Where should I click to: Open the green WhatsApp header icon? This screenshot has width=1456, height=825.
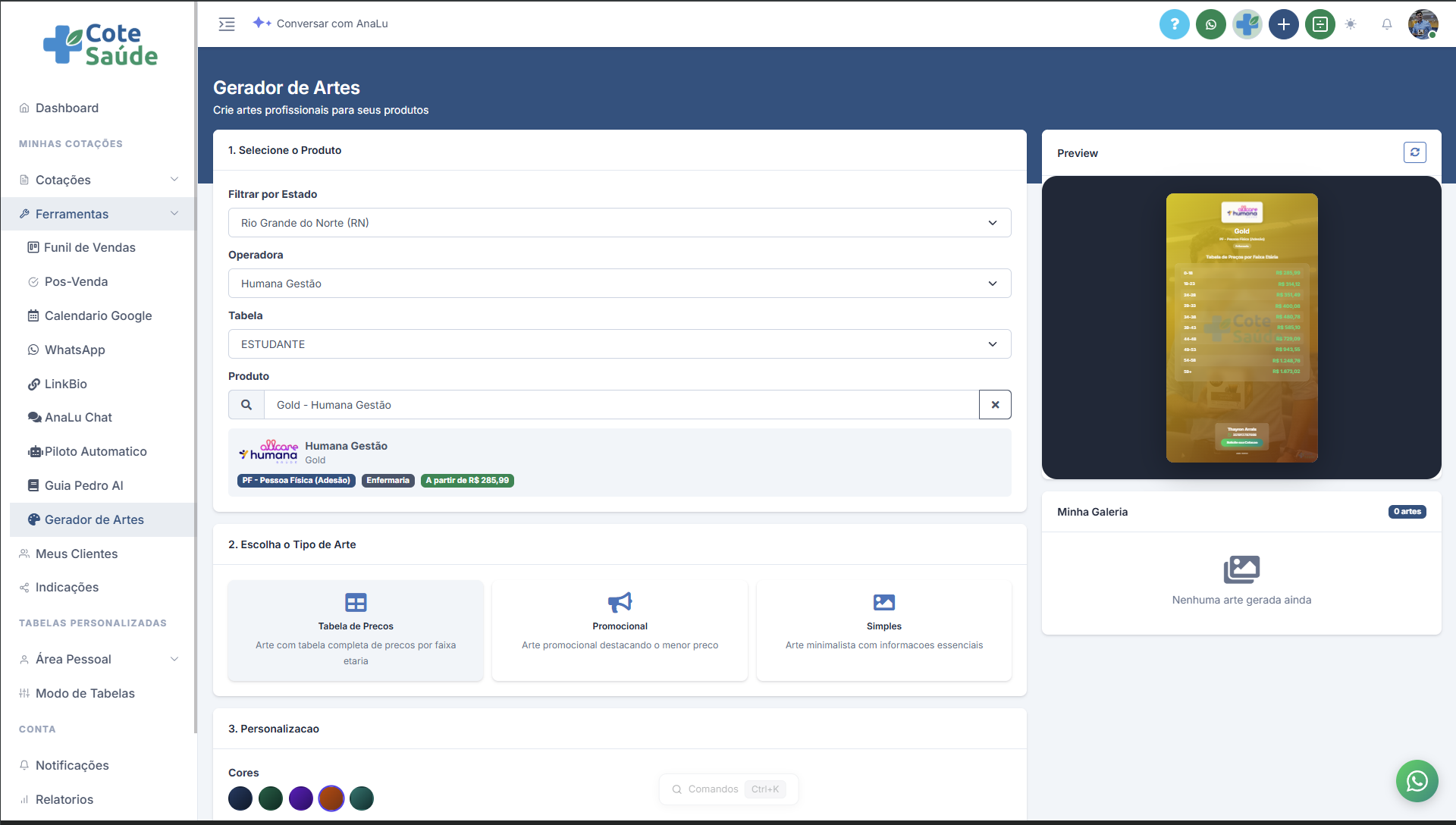pos(1210,24)
